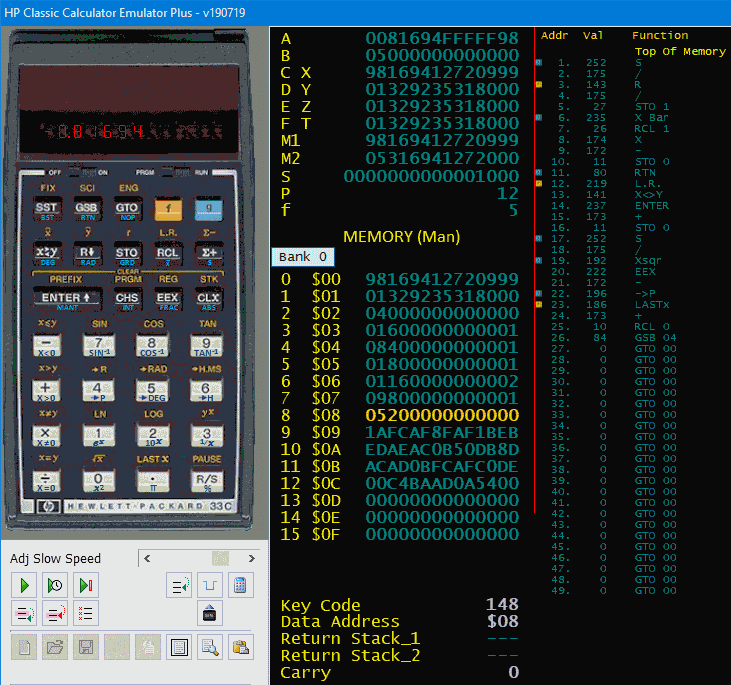Click the number 7 key
Viewport: 731px width, 685px height.
pyautogui.click(x=99, y=346)
